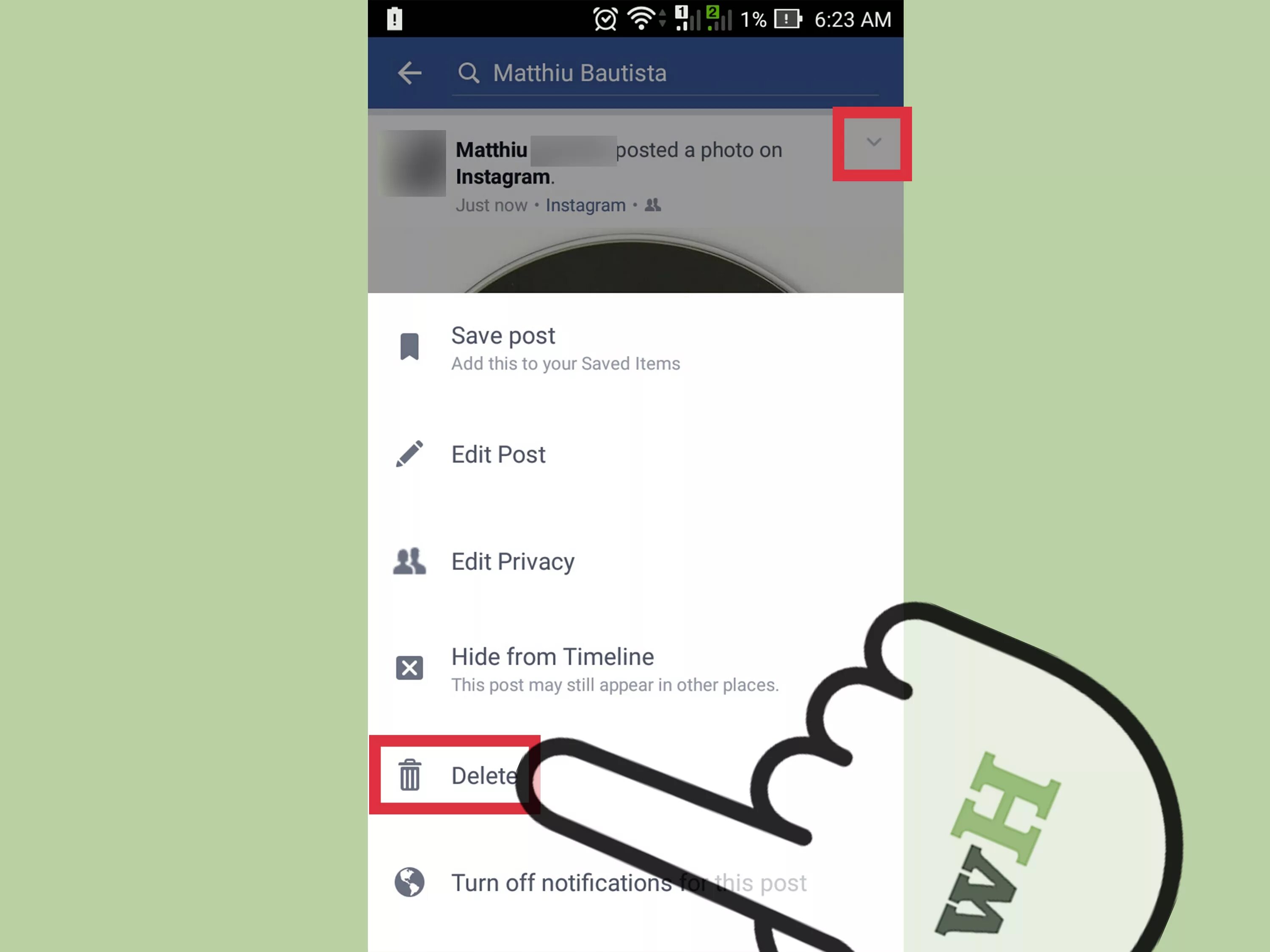The width and height of the screenshot is (1270, 952).
Task: Click the bookmark Save post icon
Action: 408,346
